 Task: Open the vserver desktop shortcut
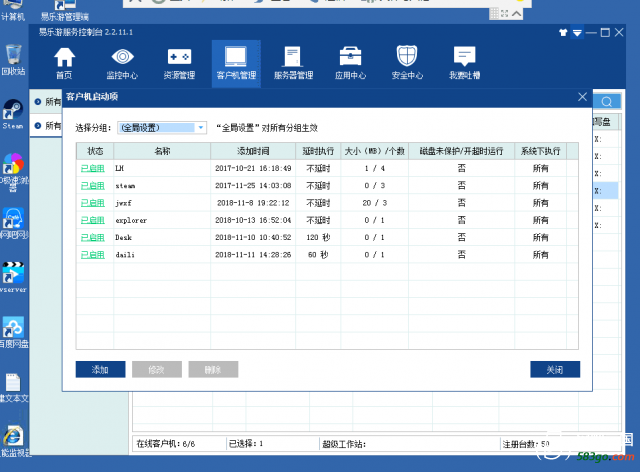coord(13,278)
